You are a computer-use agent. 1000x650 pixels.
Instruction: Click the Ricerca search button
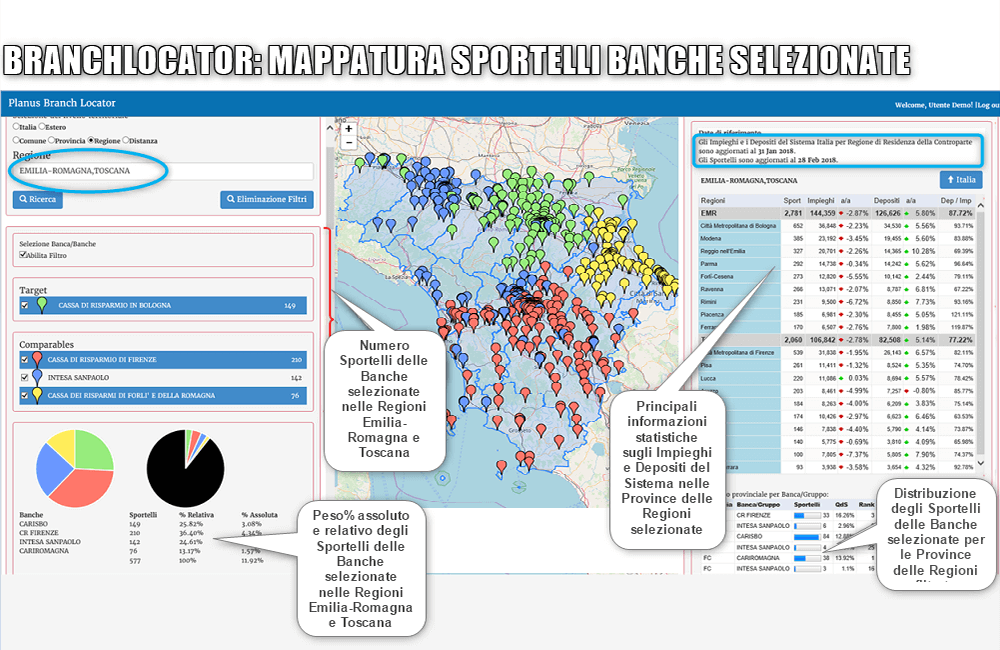(38, 200)
